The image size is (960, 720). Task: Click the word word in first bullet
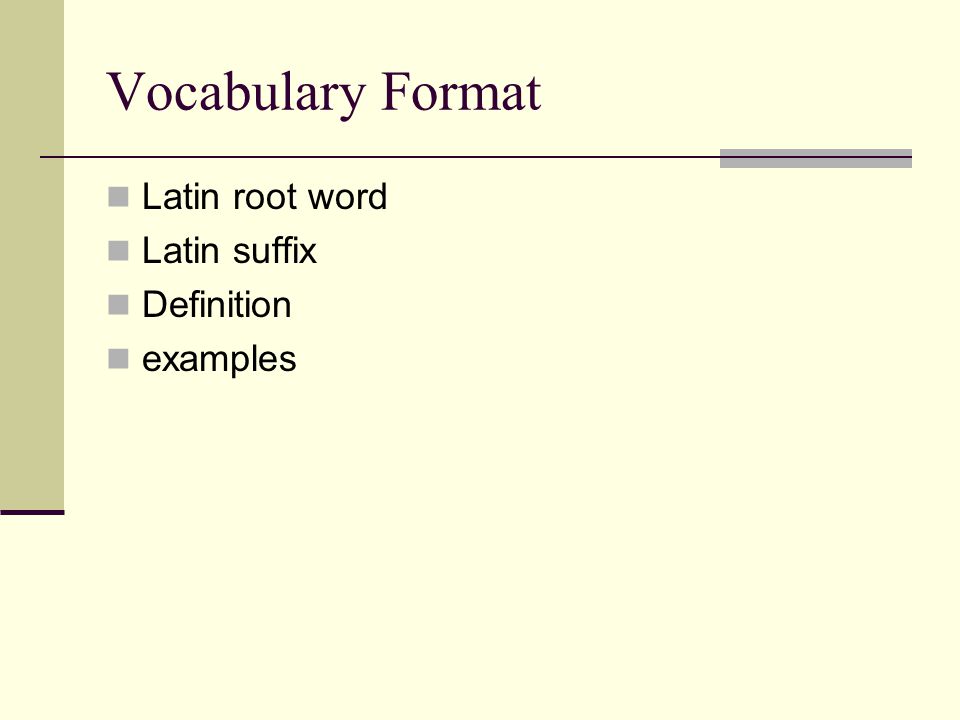coord(347,197)
